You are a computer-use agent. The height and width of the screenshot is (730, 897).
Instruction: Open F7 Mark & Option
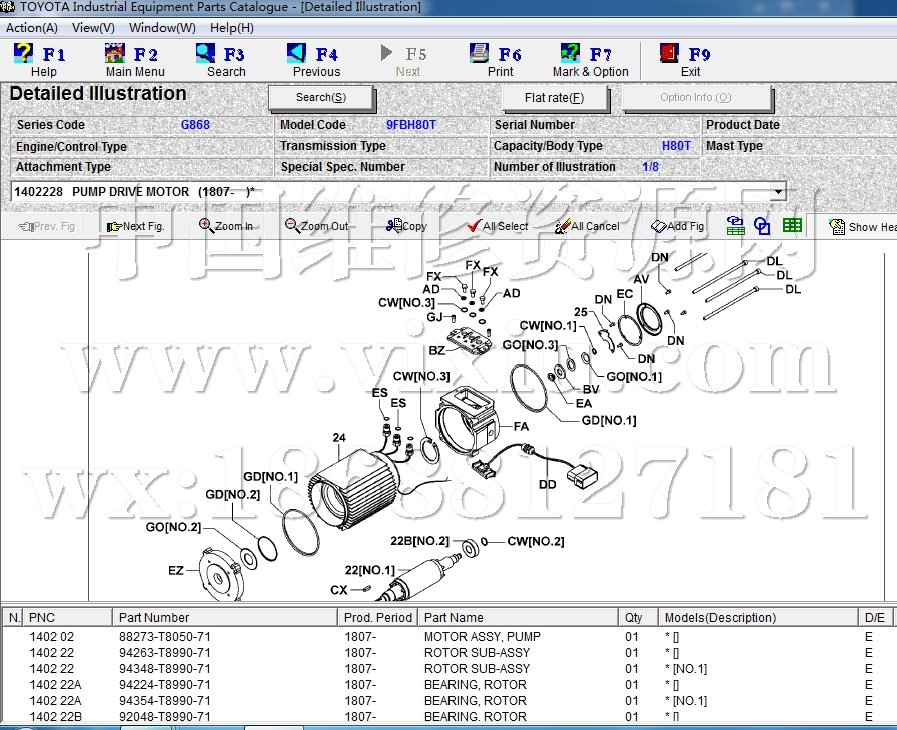(590, 60)
